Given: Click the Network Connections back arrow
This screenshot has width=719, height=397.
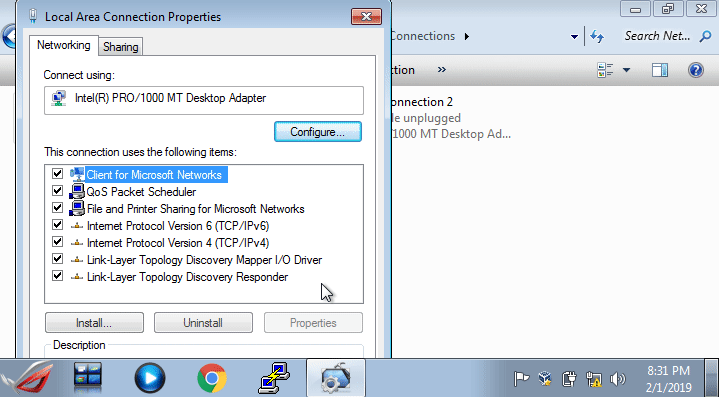Looking at the screenshot, I should [8, 36].
